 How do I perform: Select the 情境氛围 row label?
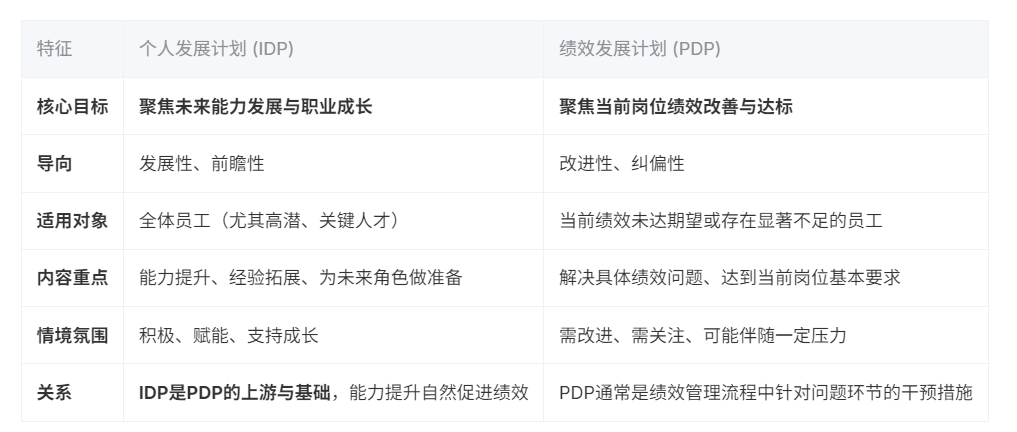(72, 335)
